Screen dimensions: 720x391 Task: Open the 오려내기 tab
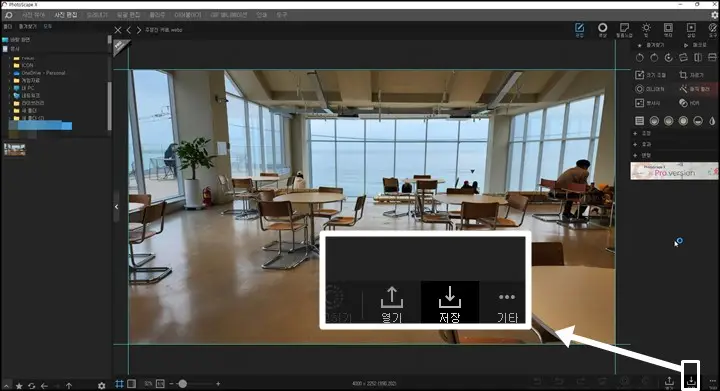97,15
